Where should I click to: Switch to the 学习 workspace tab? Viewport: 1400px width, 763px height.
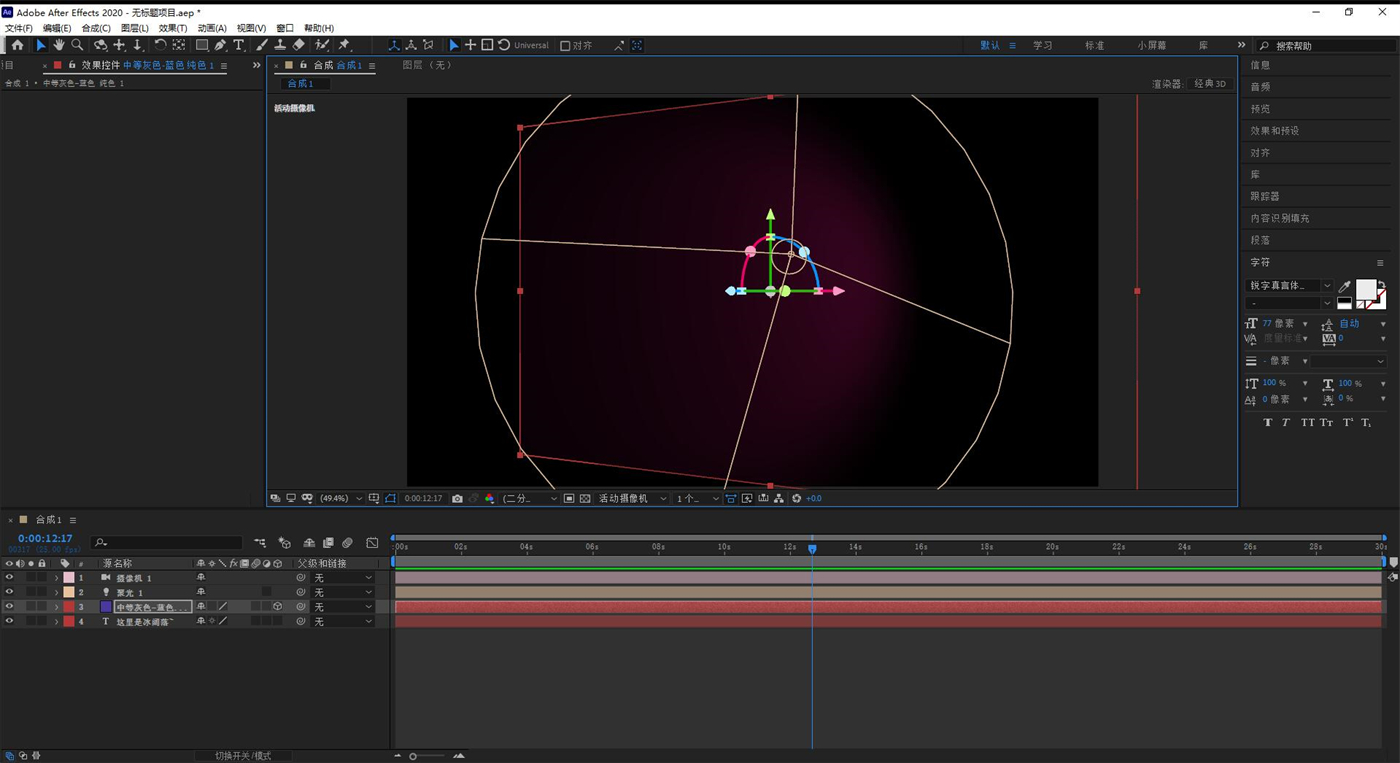[x=1043, y=46]
